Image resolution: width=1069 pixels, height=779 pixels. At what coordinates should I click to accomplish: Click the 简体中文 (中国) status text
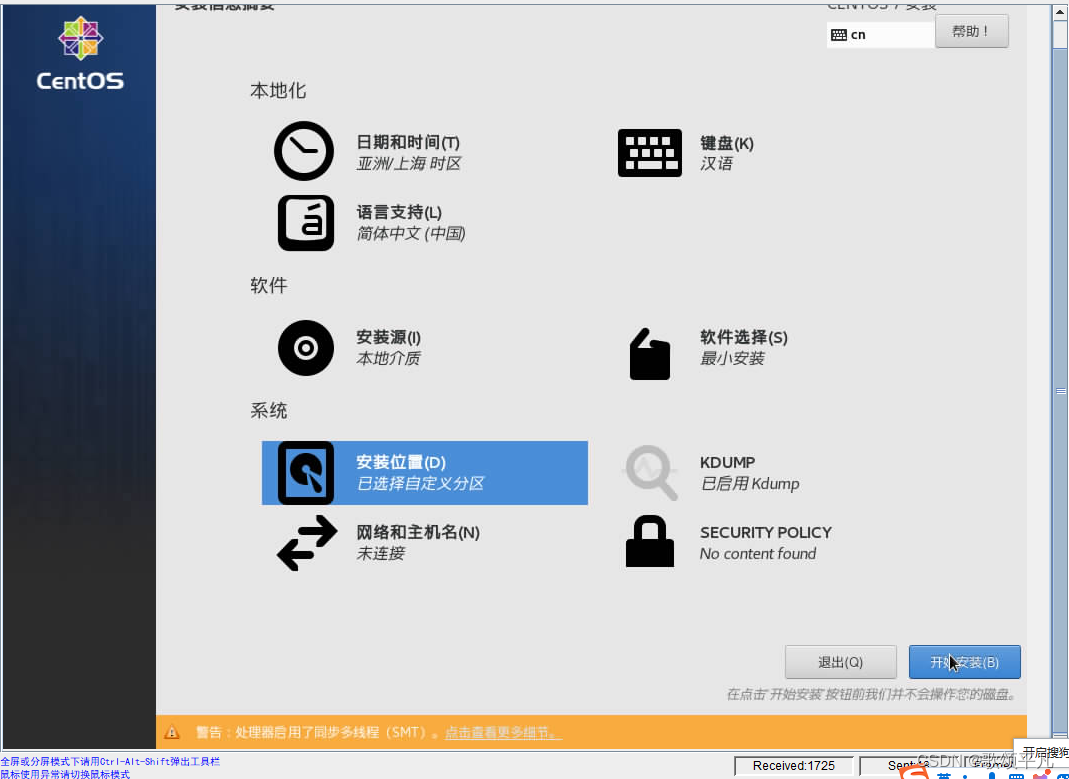[x=411, y=234]
